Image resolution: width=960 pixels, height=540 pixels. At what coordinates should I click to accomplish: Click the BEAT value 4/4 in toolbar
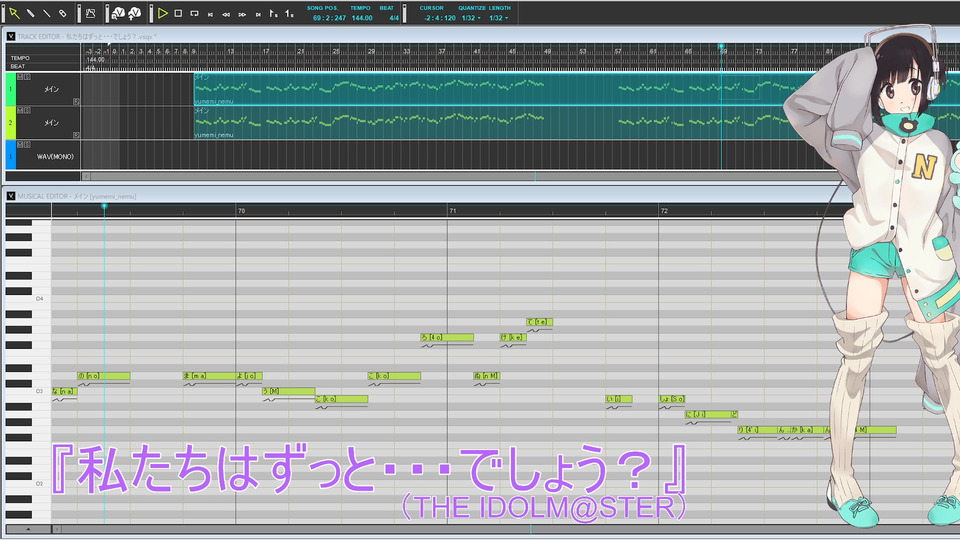(x=394, y=18)
